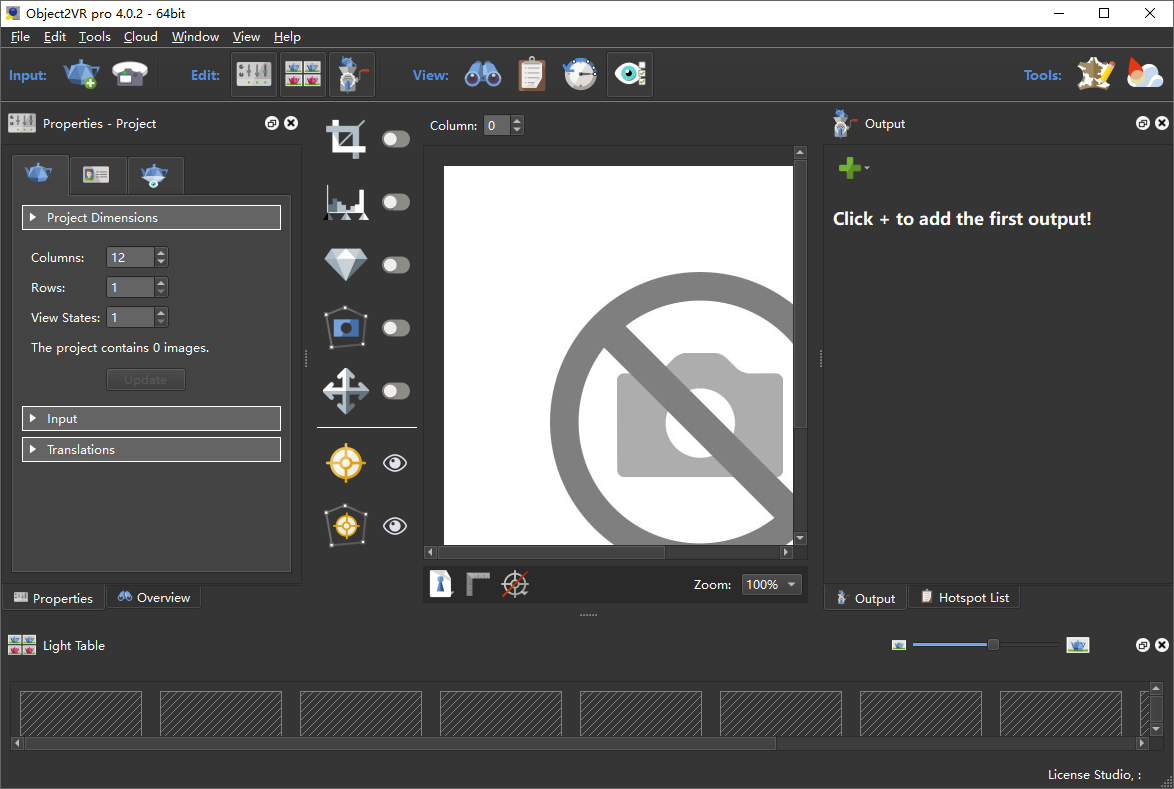
Task: Open the Output robot toolbar icon
Action: pos(351,74)
